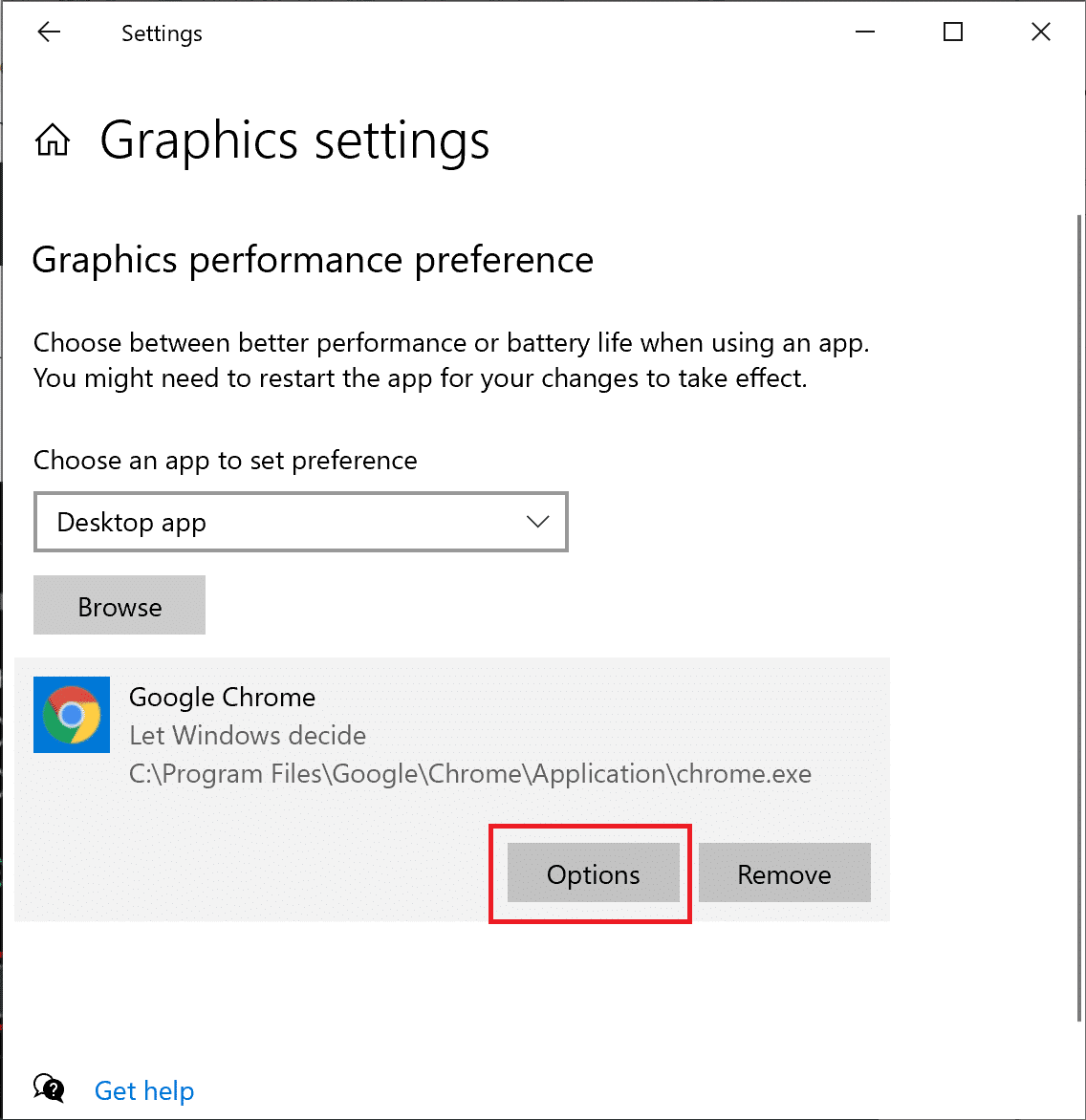The height and width of the screenshot is (1120, 1086).
Task: Click the Graphics settings page heading
Action: pyautogui.click(x=293, y=140)
